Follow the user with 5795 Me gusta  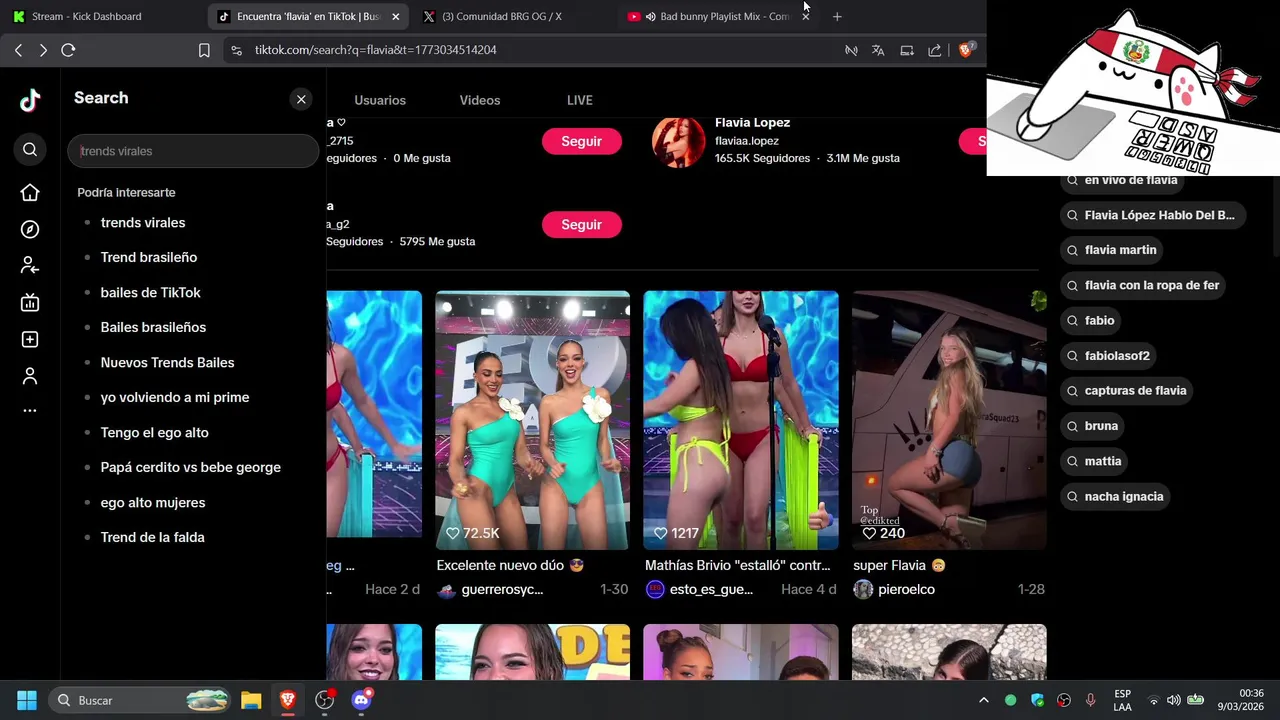(x=582, y=225)
